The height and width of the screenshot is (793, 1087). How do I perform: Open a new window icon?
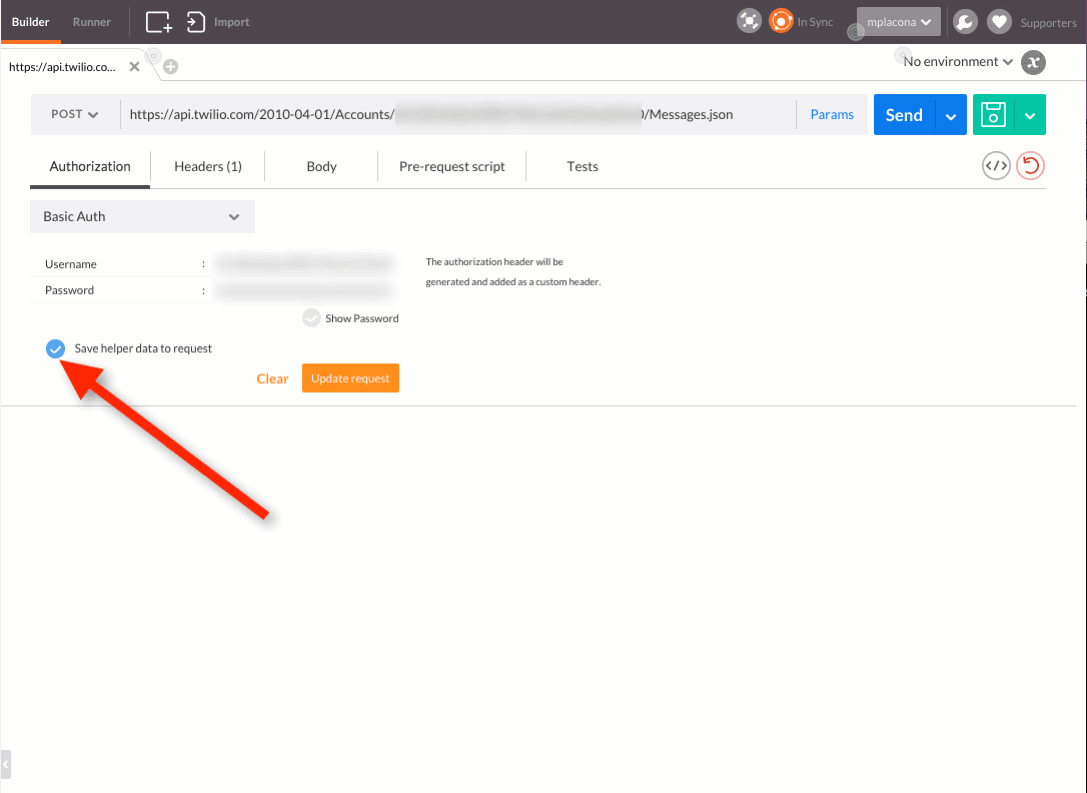click(159, 21)
